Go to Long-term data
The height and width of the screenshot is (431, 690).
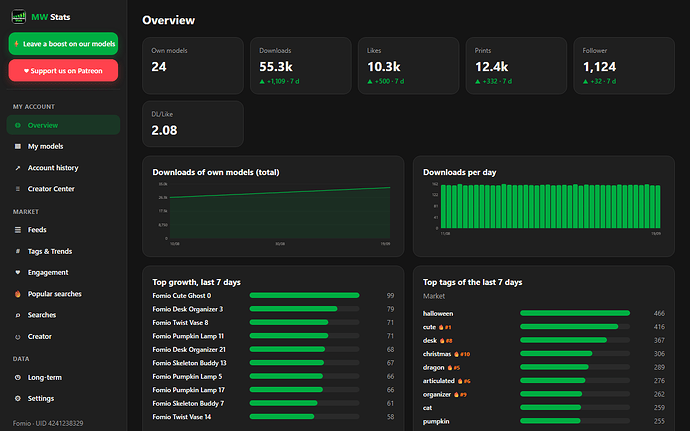click(x=63, y=377)
